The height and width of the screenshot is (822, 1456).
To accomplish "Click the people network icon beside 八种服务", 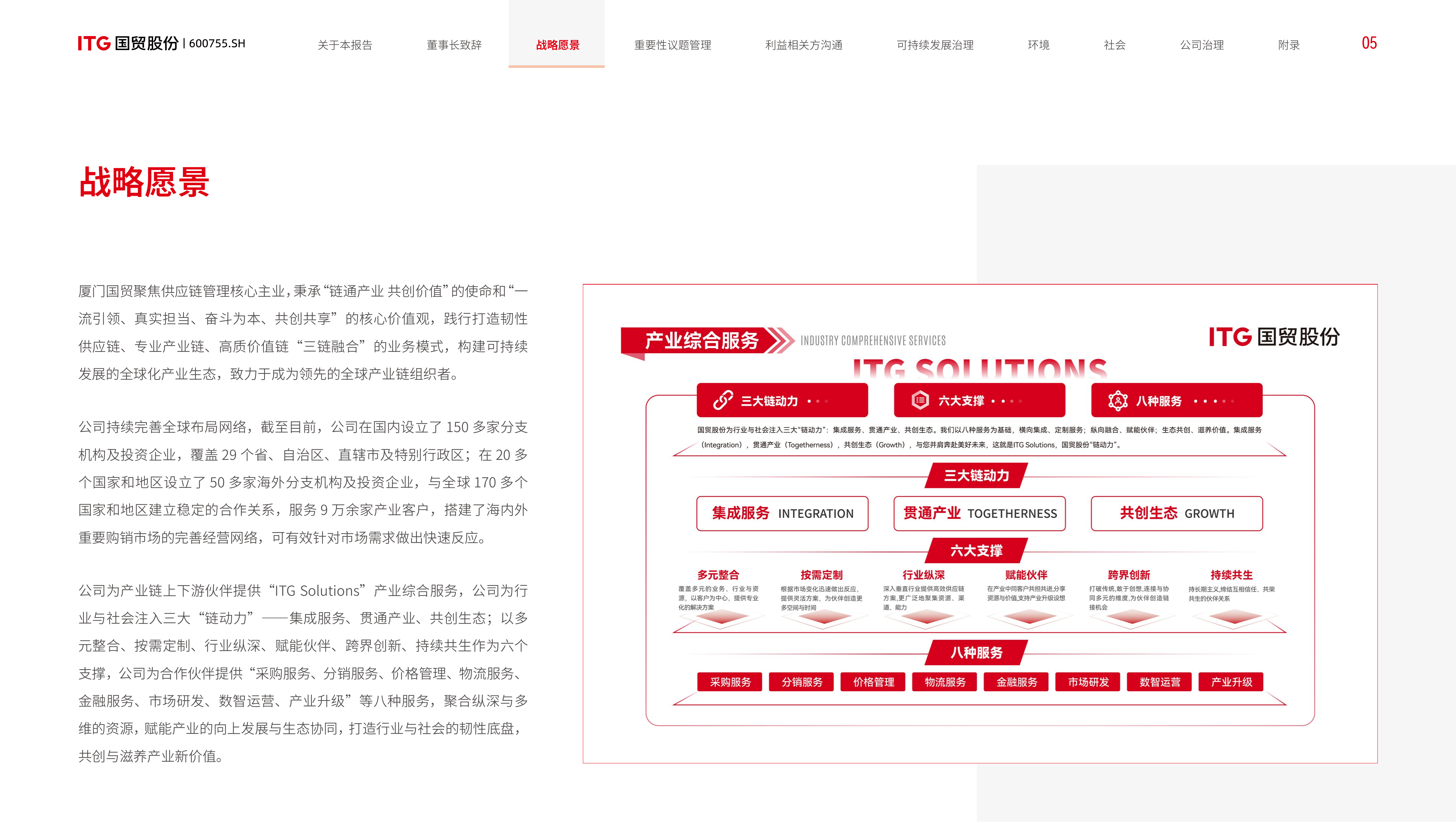I will click(x=1117, y=400).
